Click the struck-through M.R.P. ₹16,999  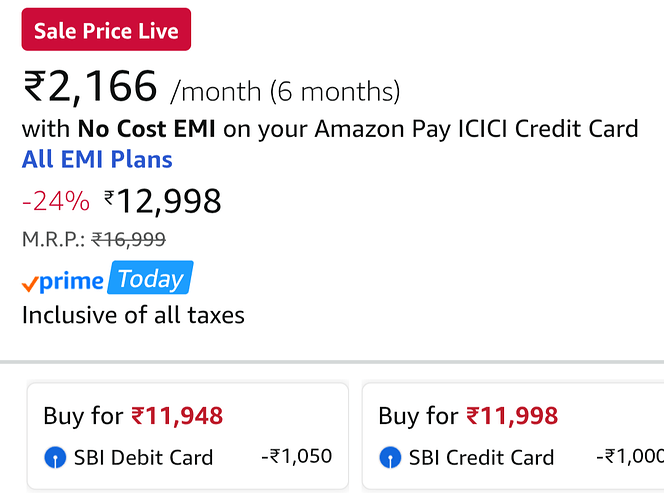[128, 240]
